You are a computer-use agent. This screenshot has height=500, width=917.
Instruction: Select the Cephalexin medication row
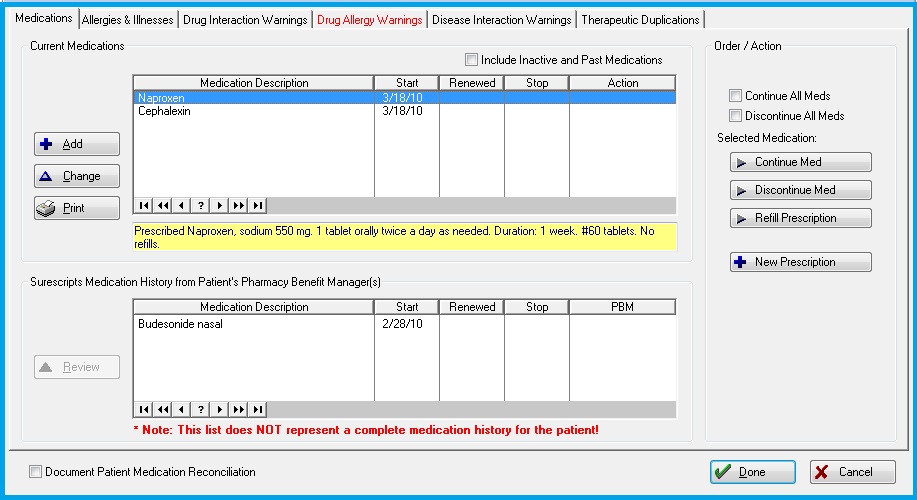[405, 111]
